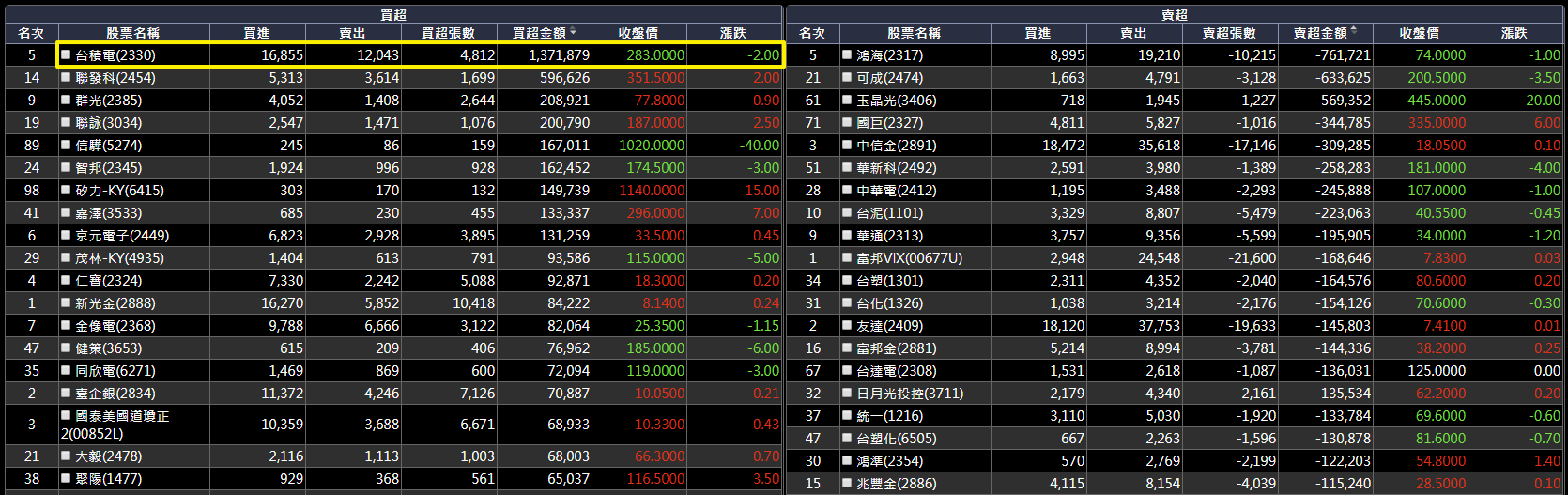Click the sort arrow beside 賣超金額 header
This screenshot has height=495, width=1568.
pyautogui.click(x=1355, y=32)
